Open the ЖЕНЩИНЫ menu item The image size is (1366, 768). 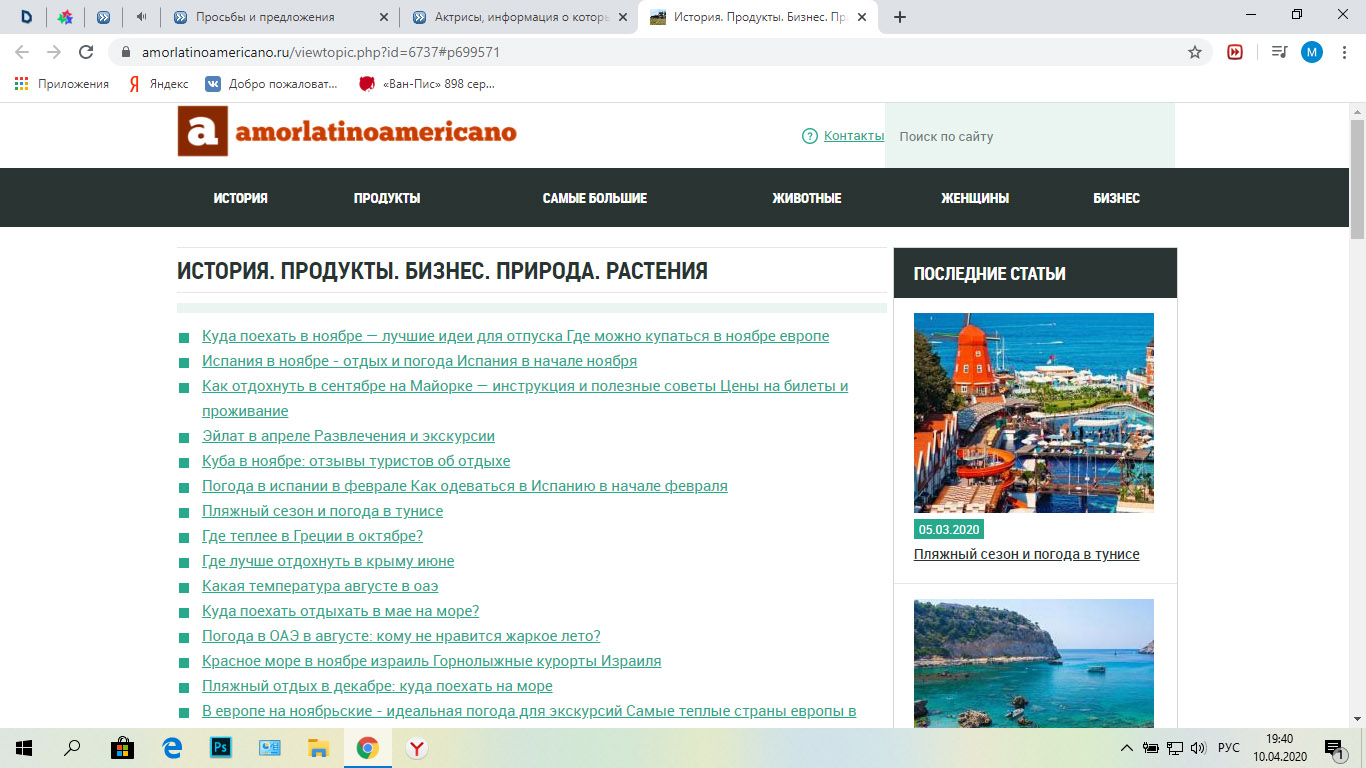tap(975, 198)
